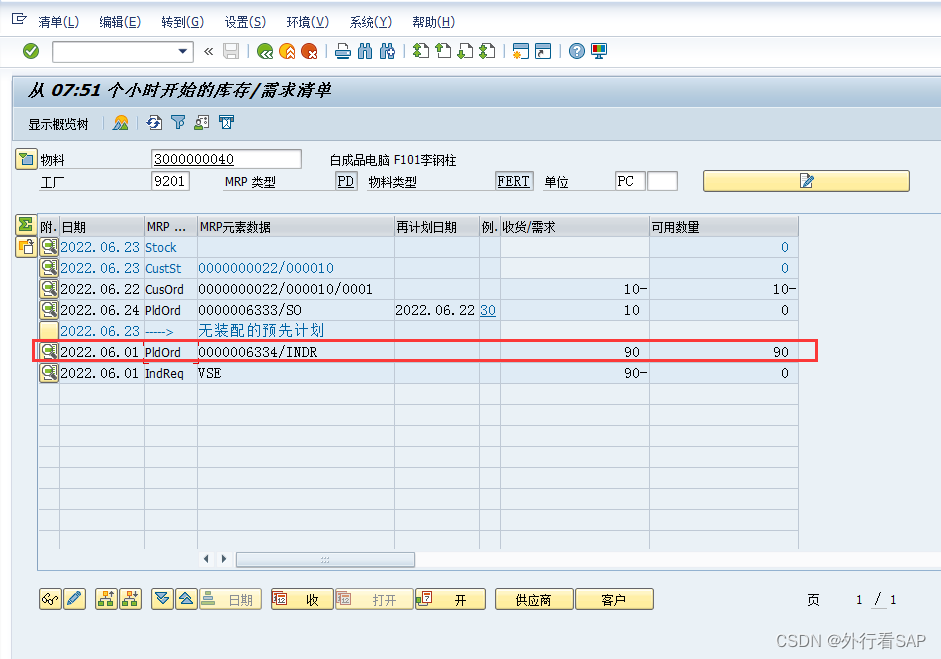Click the red Cancel icon

click(x=309, y=52)
